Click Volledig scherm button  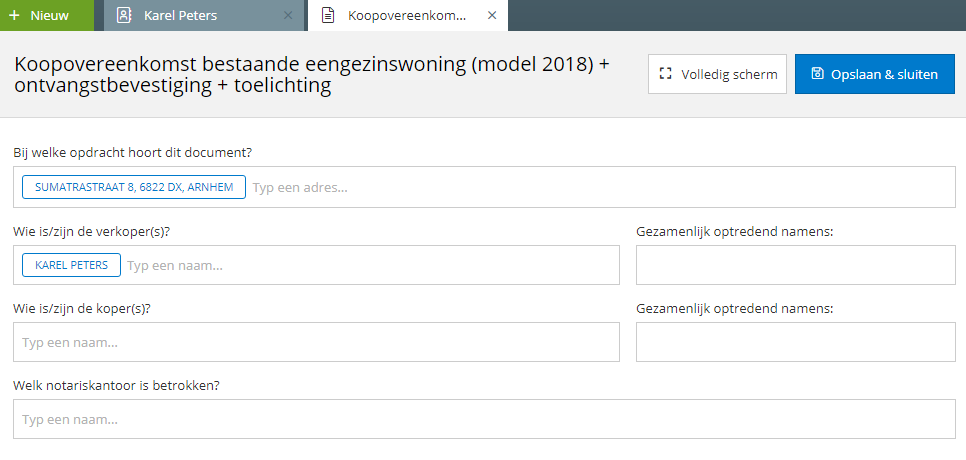click(x=717, y=74)
